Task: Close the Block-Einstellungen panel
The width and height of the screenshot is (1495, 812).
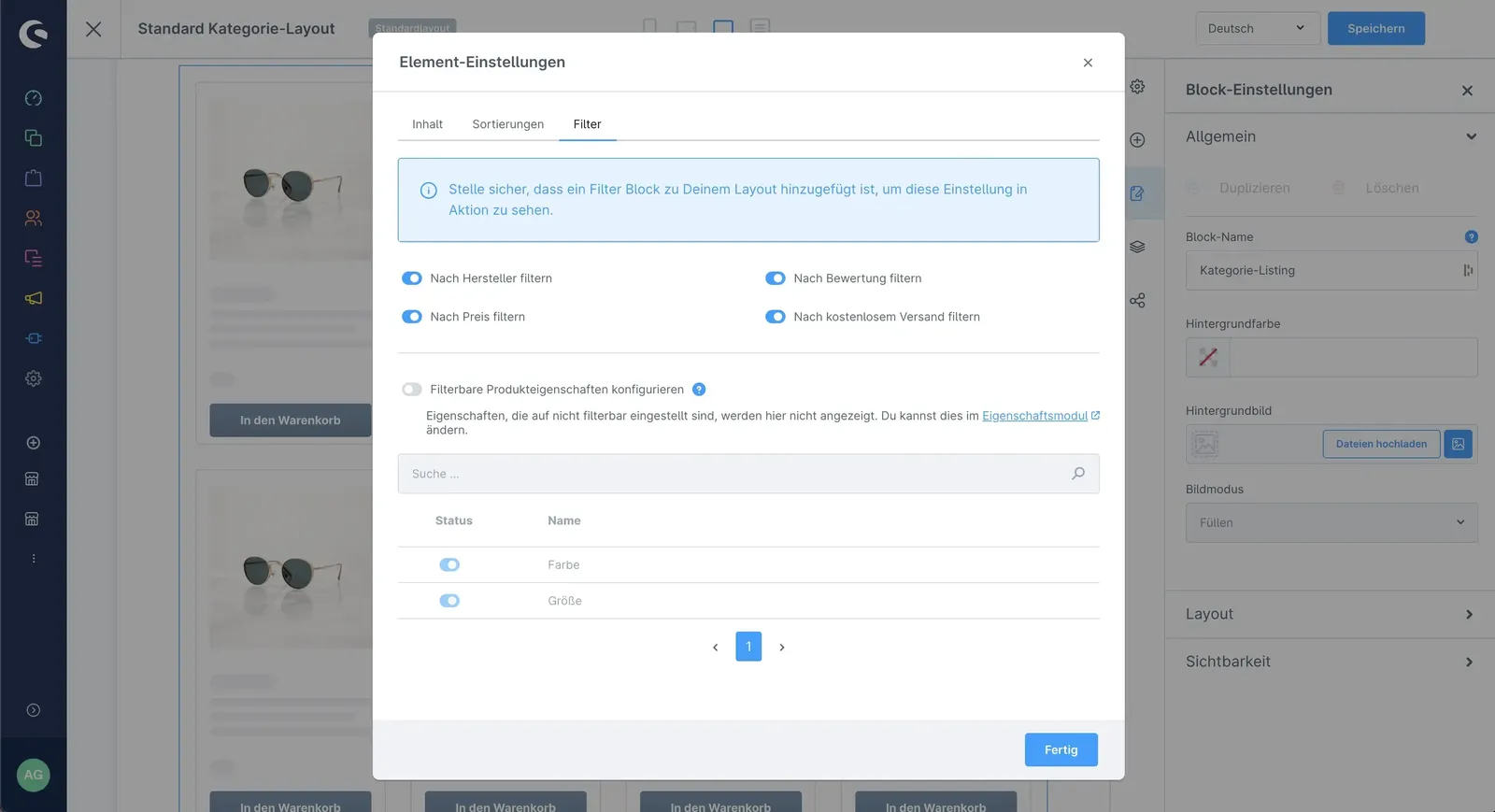Action: coord(1467,91)
